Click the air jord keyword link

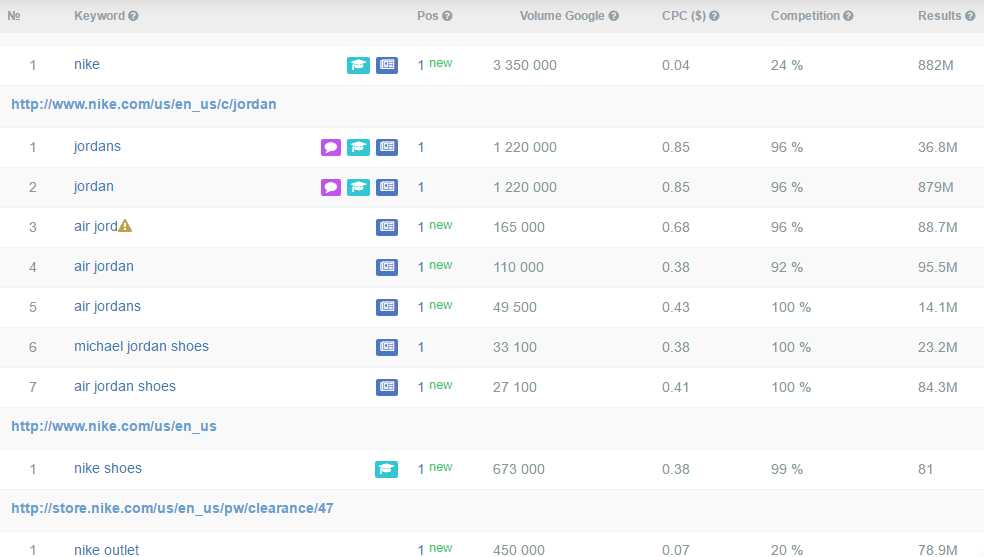[x=96, y=226]
